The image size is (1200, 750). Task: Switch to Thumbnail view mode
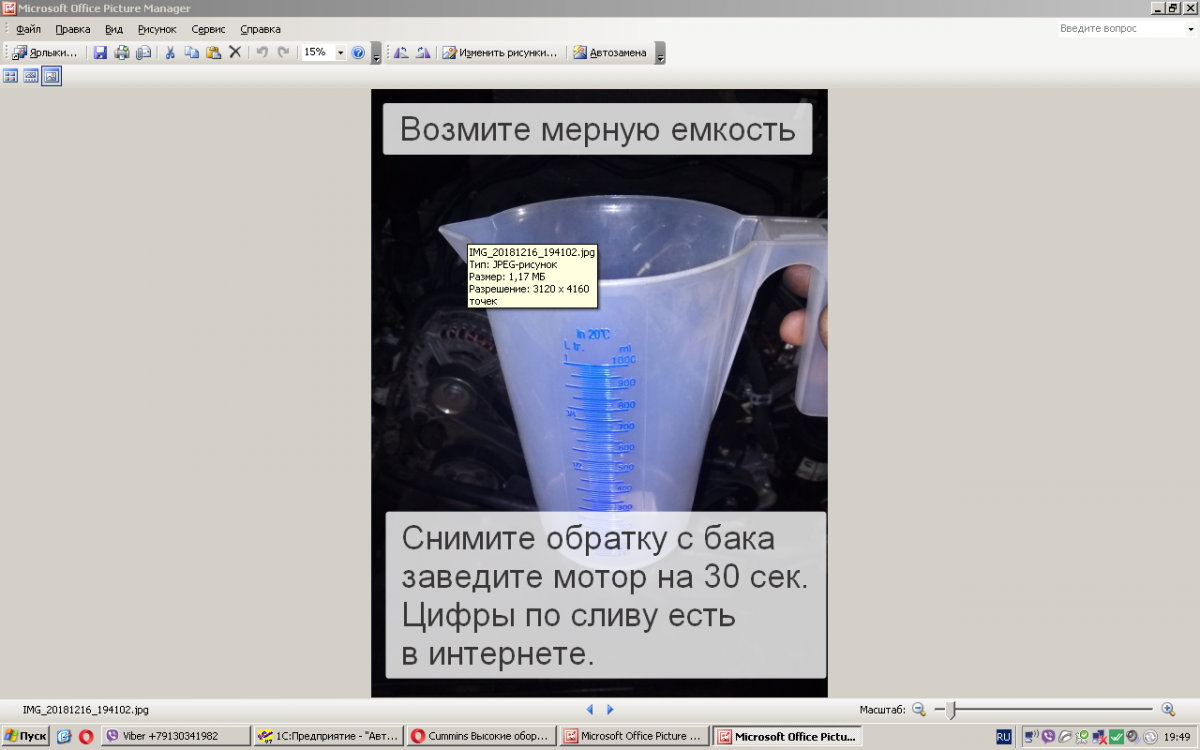(x=11, y=76)
